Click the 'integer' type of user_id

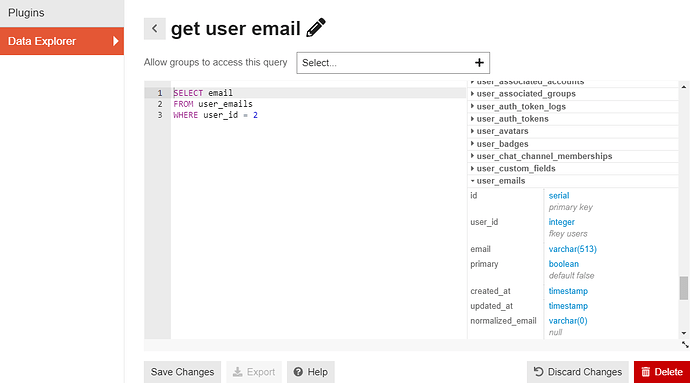tap(562, 222)
